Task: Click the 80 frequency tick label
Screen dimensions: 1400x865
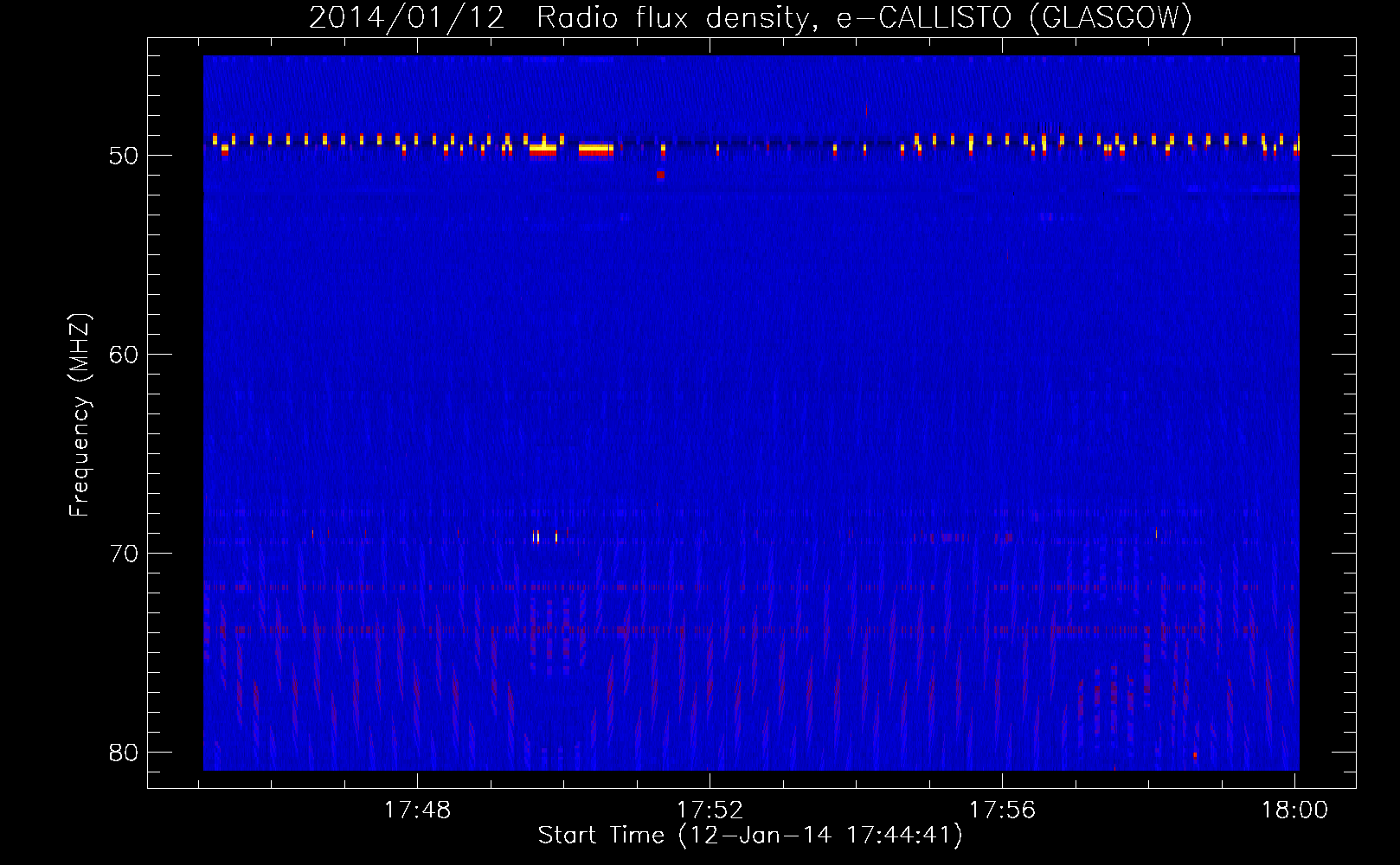Action: [x=124, y=753]
